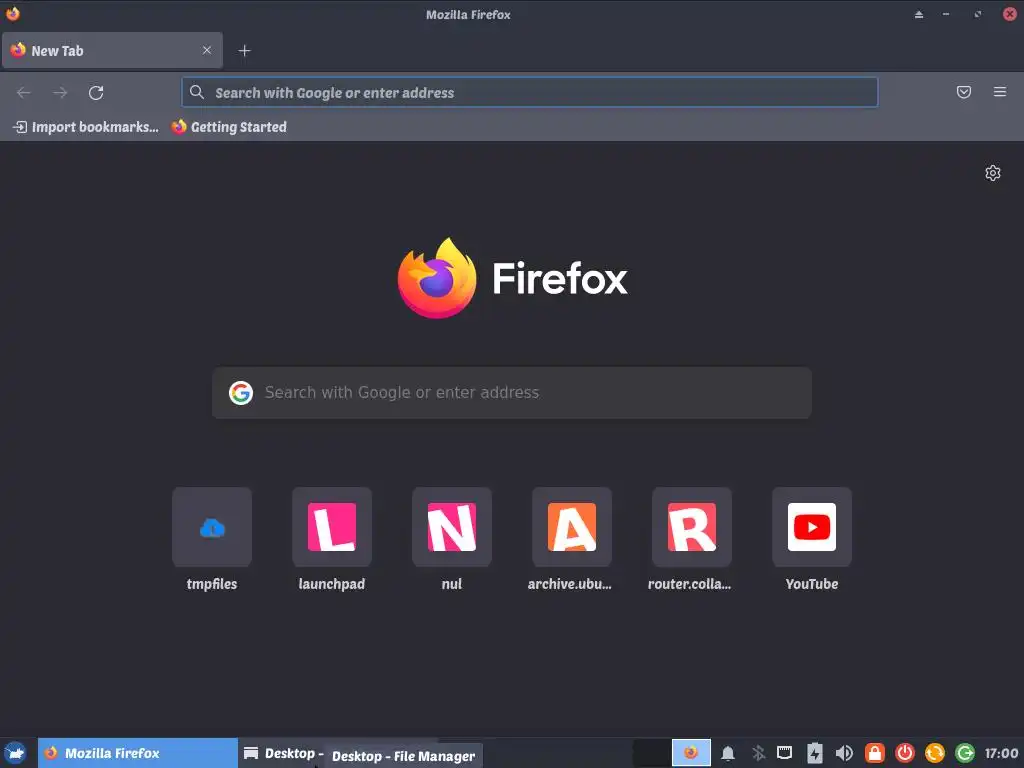Go forward using the forward arrow
Image resolution: width=1024 pixels, height=768 pixels.
point(60,93)
